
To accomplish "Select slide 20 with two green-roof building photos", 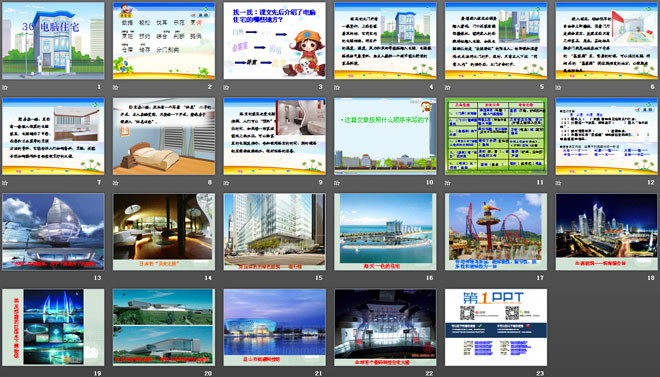I will pos(164,327).
